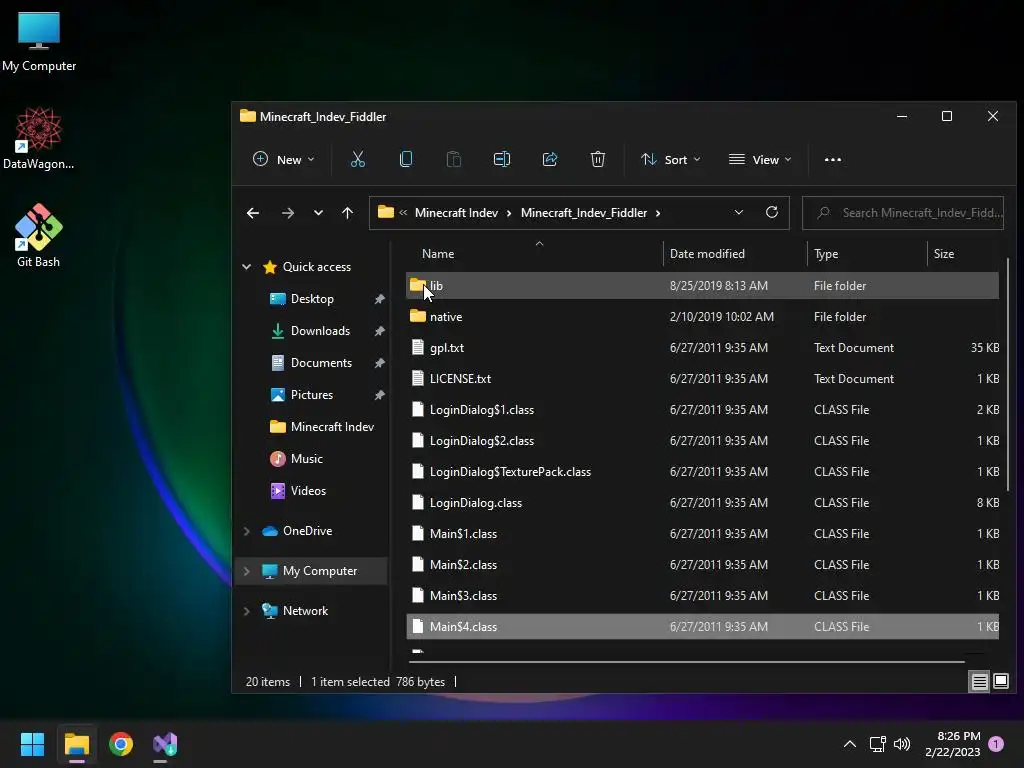Collapse the Quick access tree

pyautogui.click(x=247, y=266)
